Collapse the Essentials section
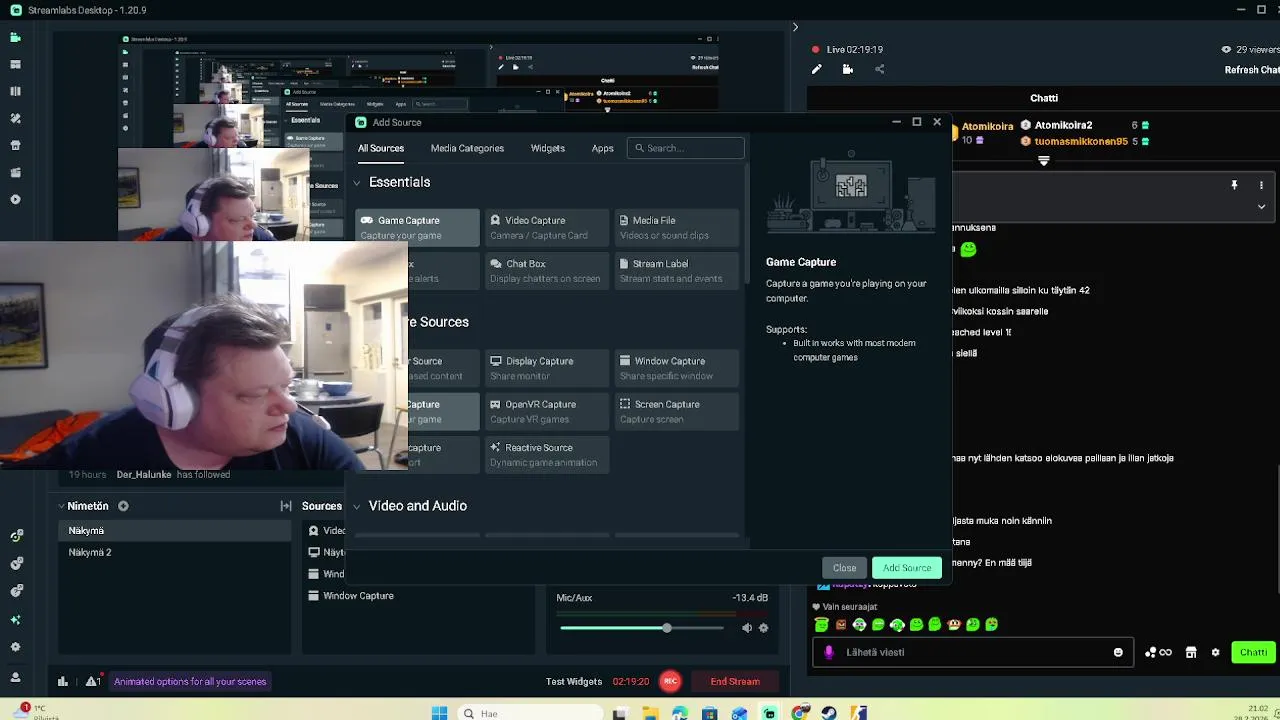This screenshot has height=720, width=1280. (357, 183)
